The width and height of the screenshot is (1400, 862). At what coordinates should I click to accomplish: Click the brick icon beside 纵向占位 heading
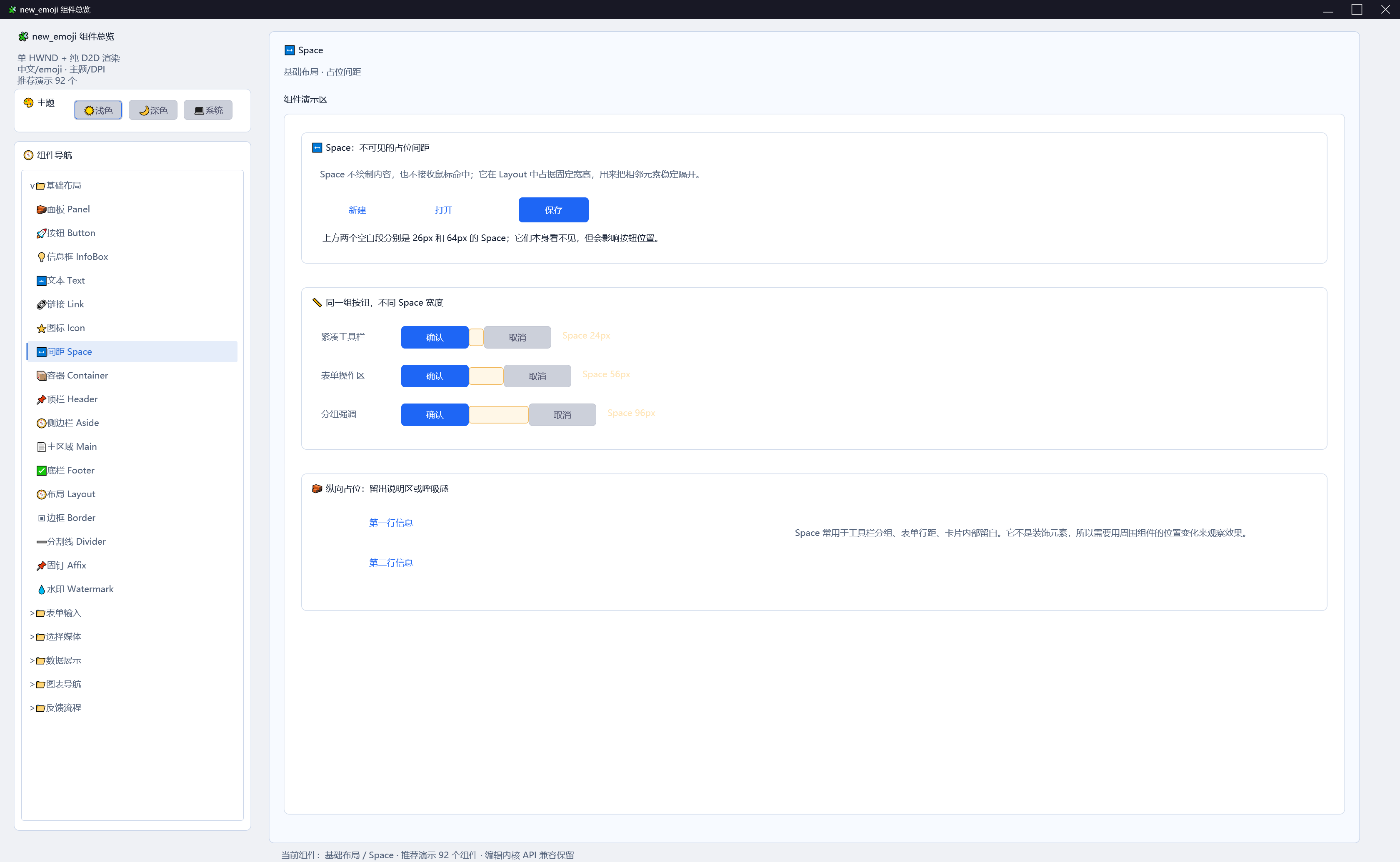click(x=317, y=488)
